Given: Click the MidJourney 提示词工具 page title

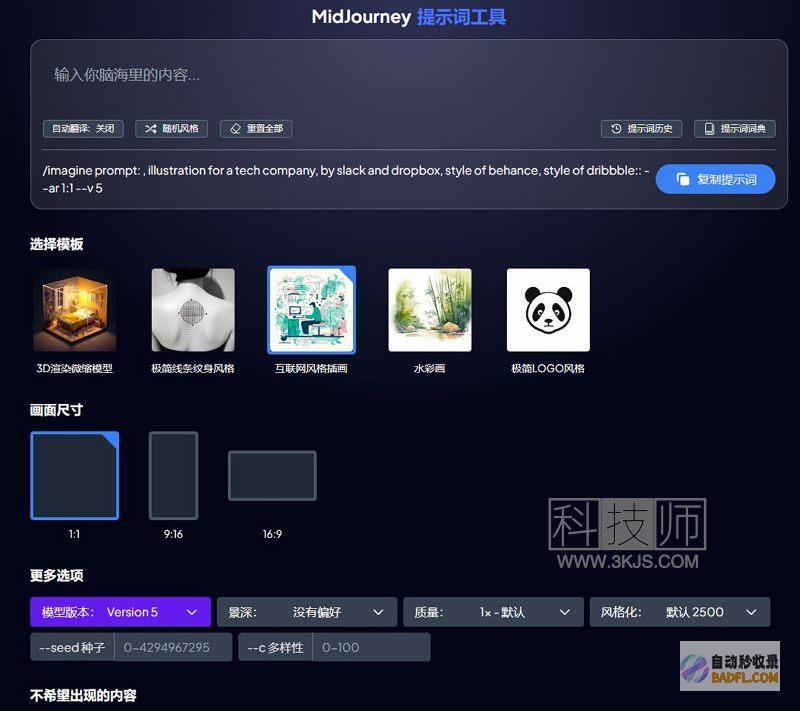Looking at the screenshot, I should pos(409,17).
